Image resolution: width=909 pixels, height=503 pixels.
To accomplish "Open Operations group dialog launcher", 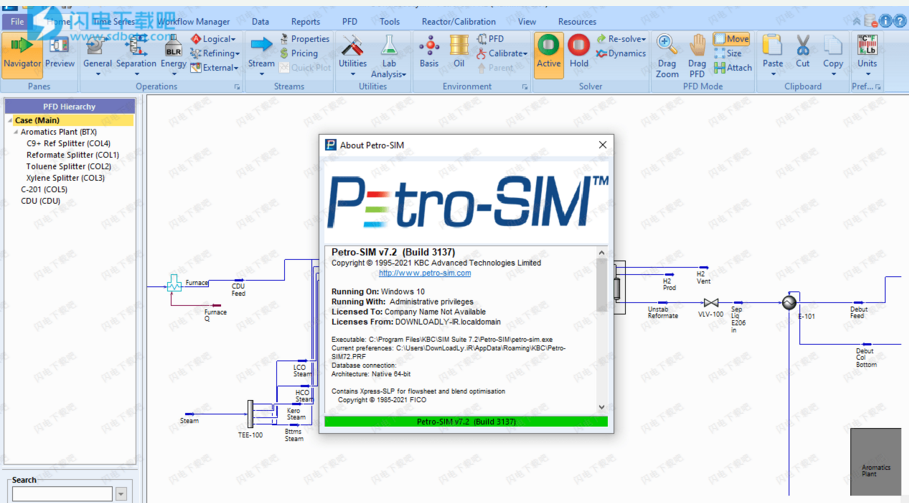I will pos(237,87).
